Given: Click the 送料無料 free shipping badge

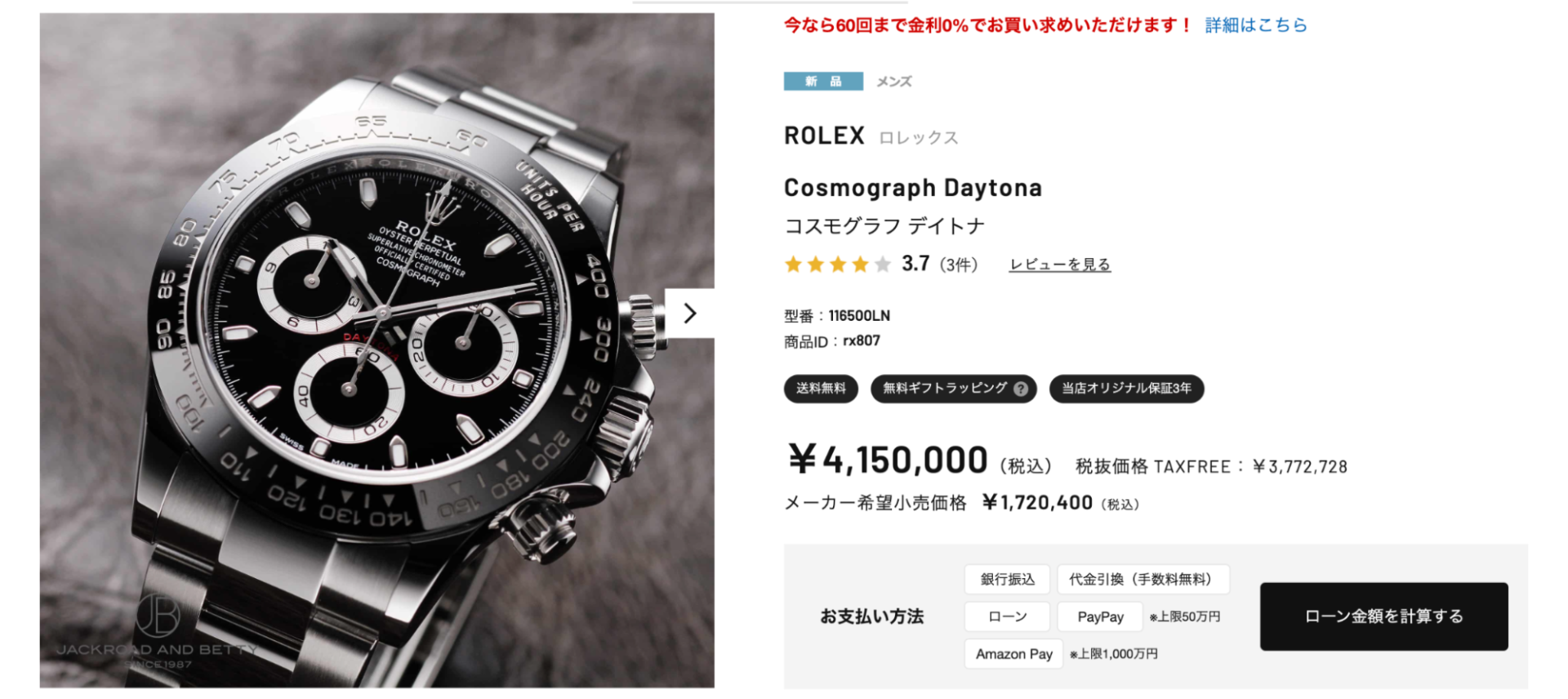Looking at the screenshot, I should coord(821,389).
